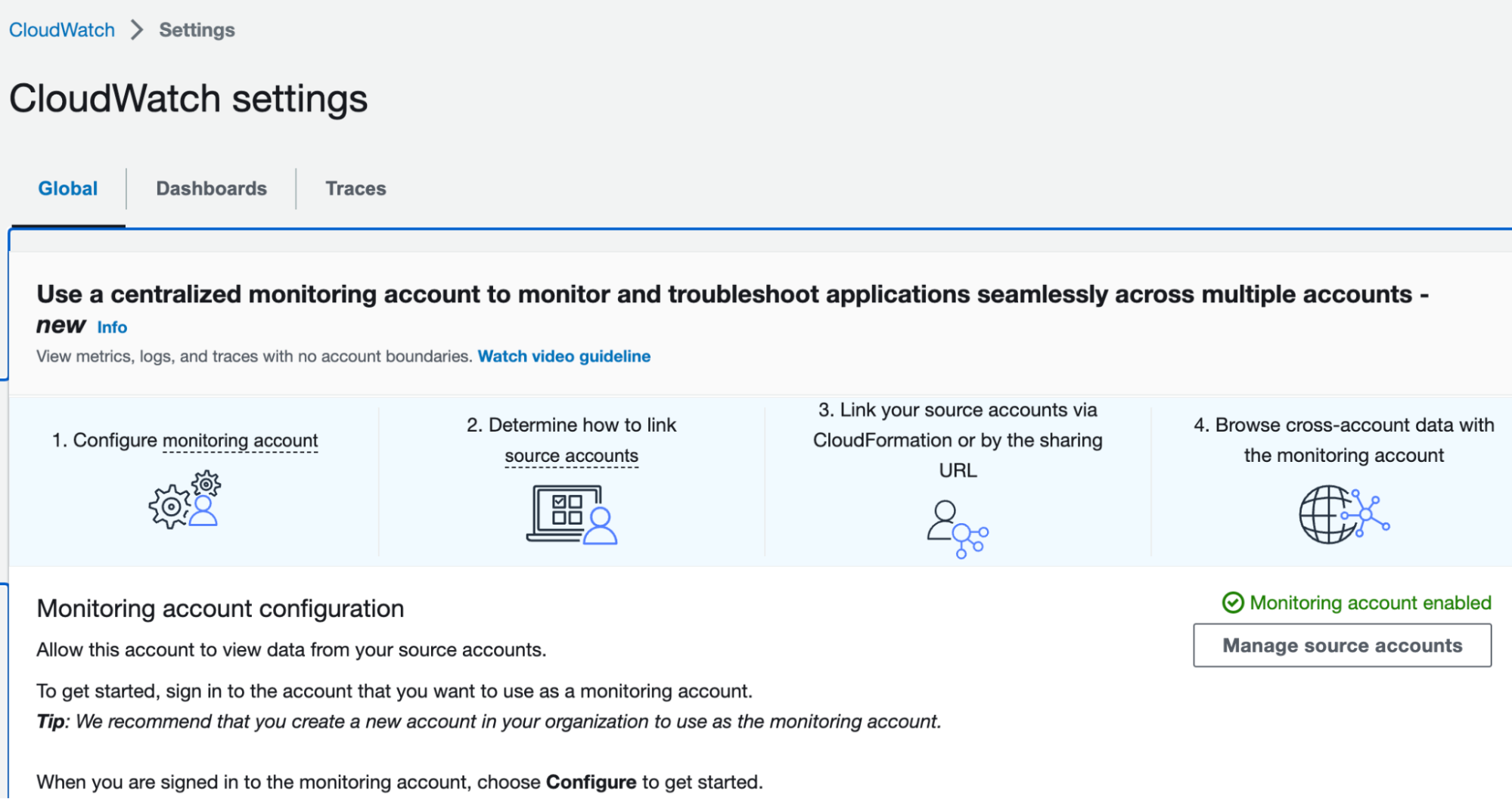Select step 3 panel about CloudFormation linking
This screenshot has width=1512, height=799.
(x=956, y=476)
